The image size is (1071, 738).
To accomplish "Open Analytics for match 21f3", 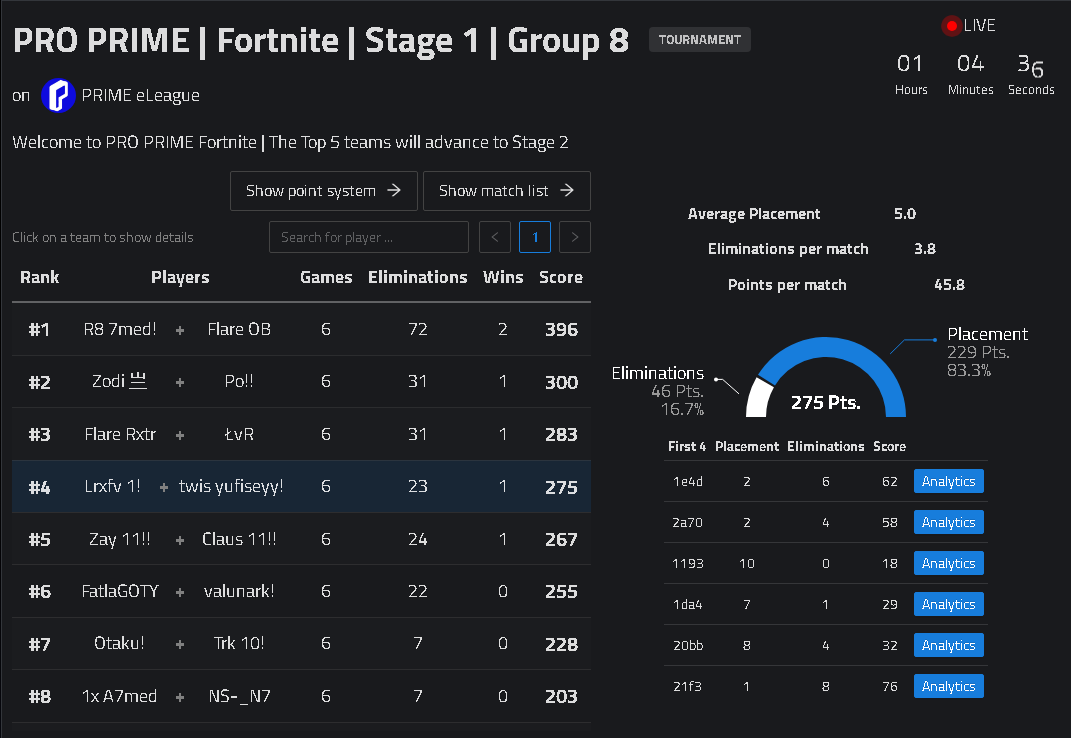I will click(949, 686).
